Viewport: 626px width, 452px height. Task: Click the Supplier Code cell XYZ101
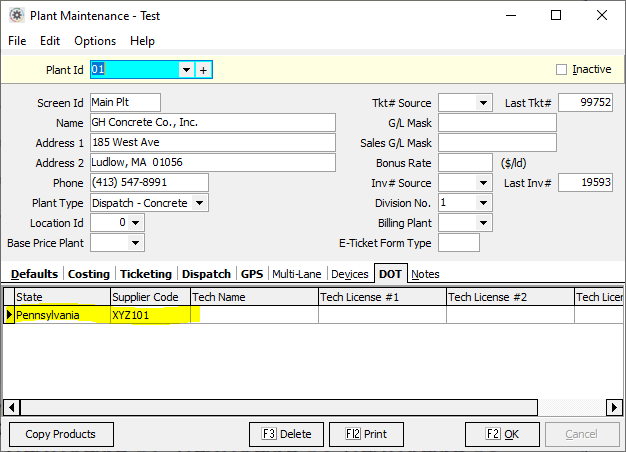[x=150, y=315]
